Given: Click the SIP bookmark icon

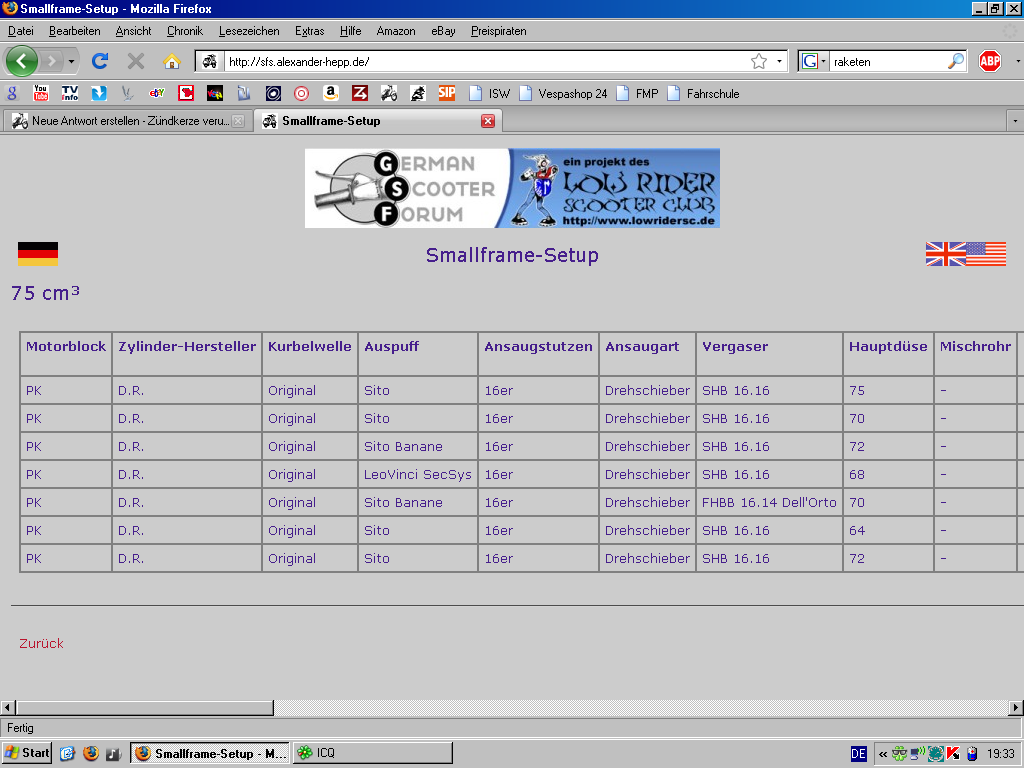Looking at the screenshot, I should coord(446,93).
